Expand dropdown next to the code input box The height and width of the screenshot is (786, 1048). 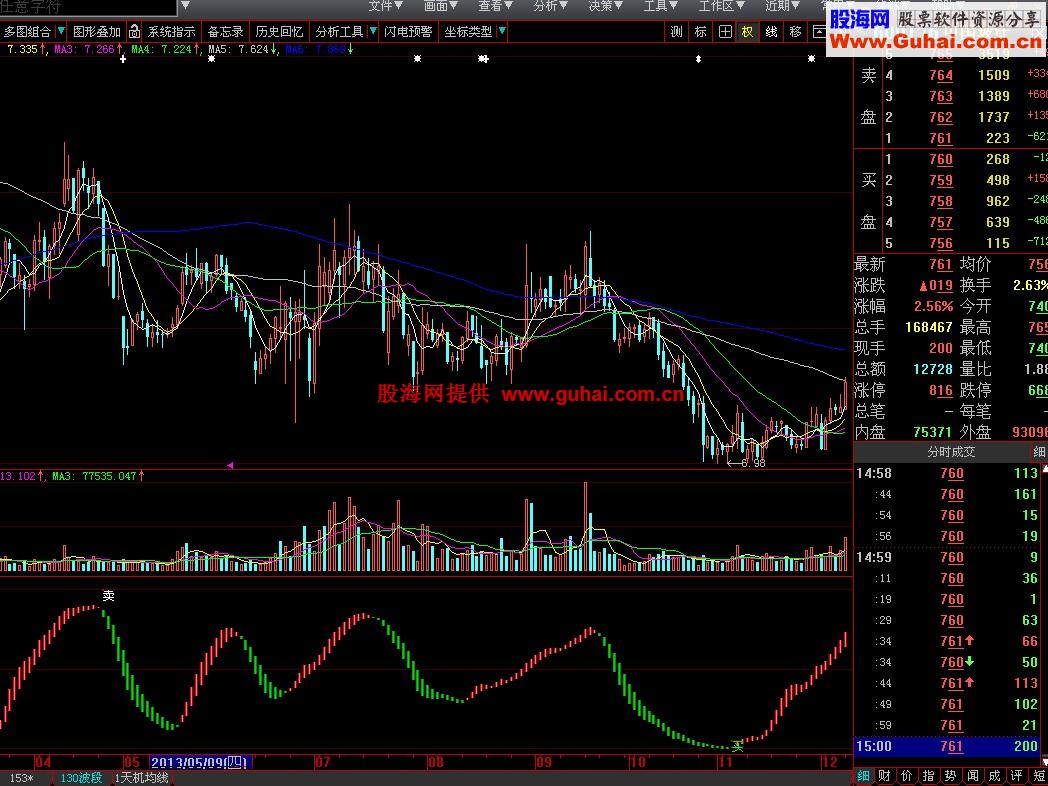(x=186, y=7)
